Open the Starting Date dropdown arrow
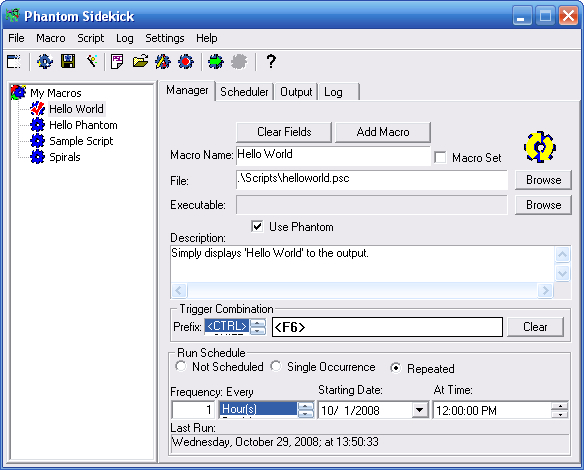This screenshot has width=584, height=470. (x=419, y=410)
